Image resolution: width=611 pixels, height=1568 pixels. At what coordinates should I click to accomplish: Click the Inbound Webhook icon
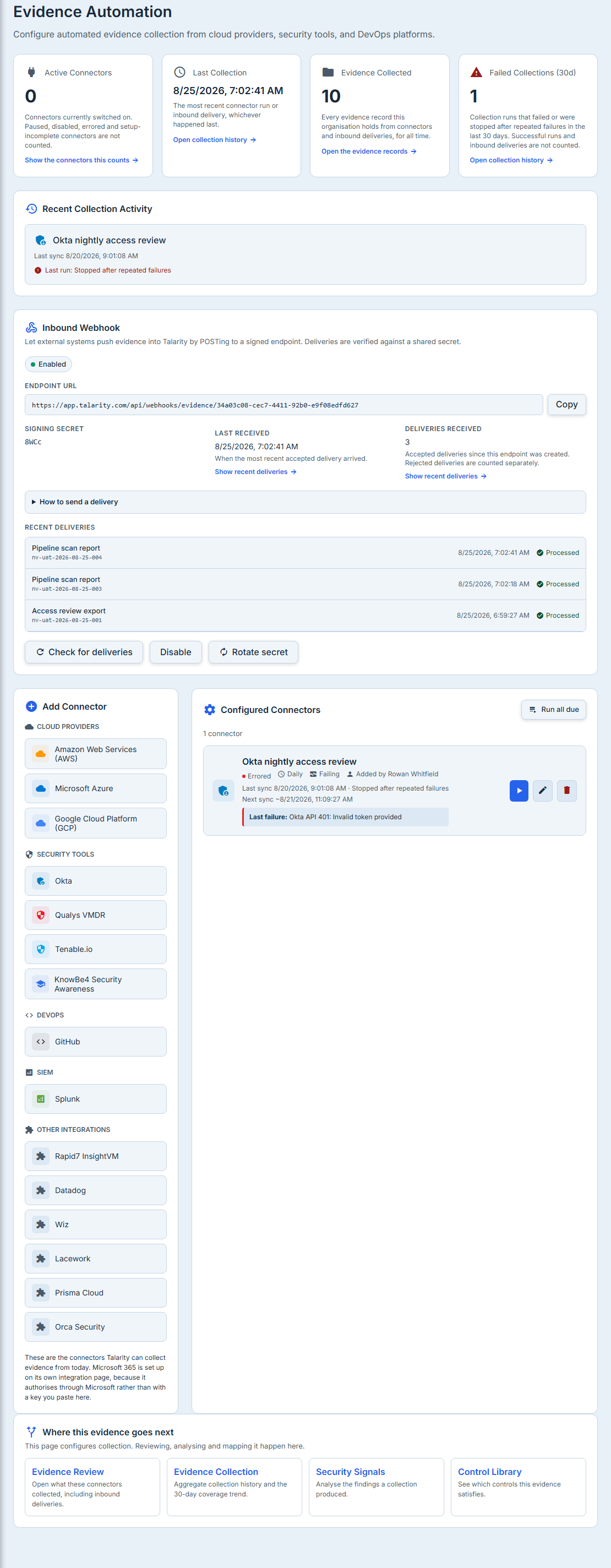point(31,328)
